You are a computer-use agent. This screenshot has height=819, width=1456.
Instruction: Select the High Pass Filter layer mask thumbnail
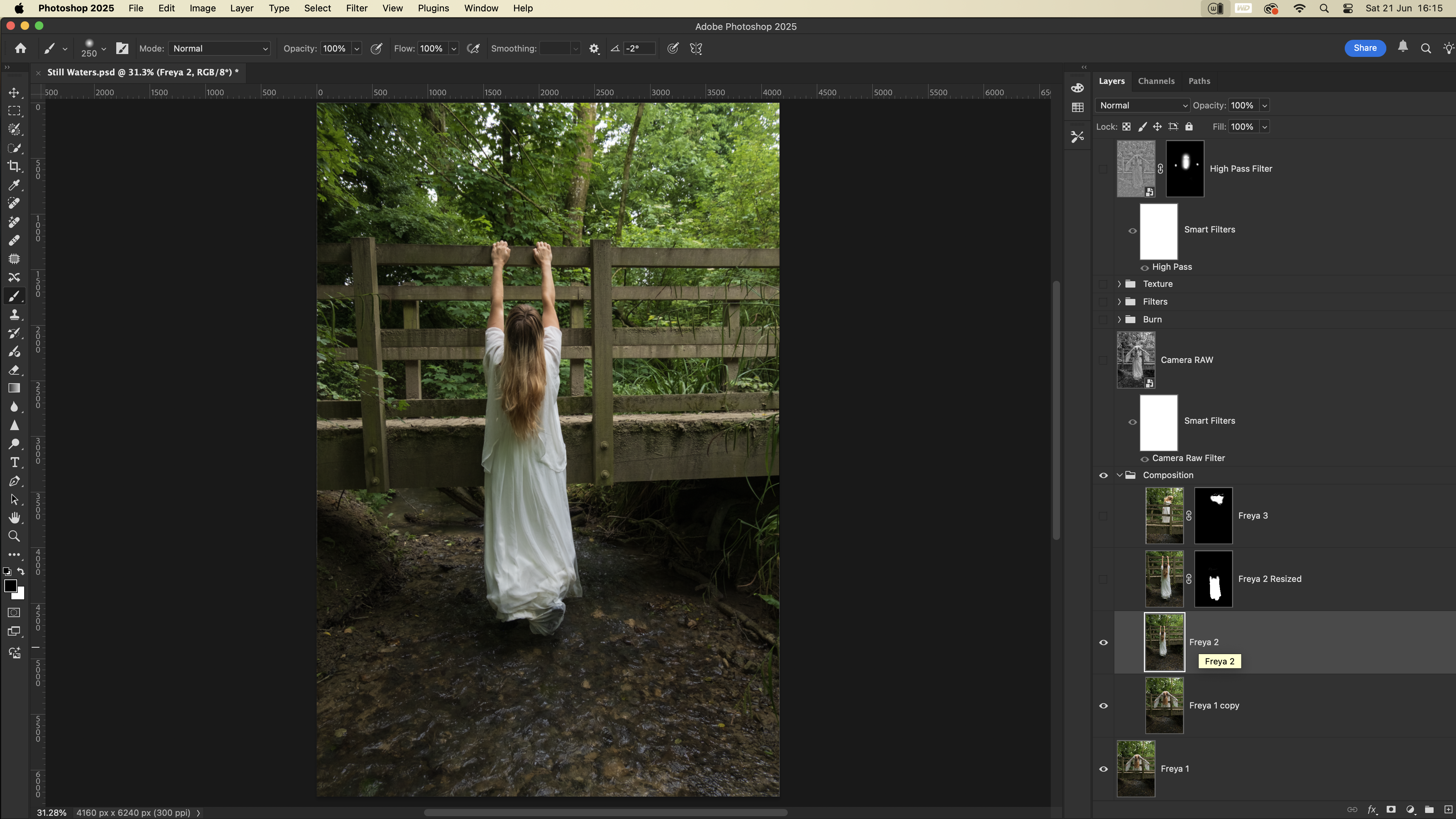[1185, 169]
